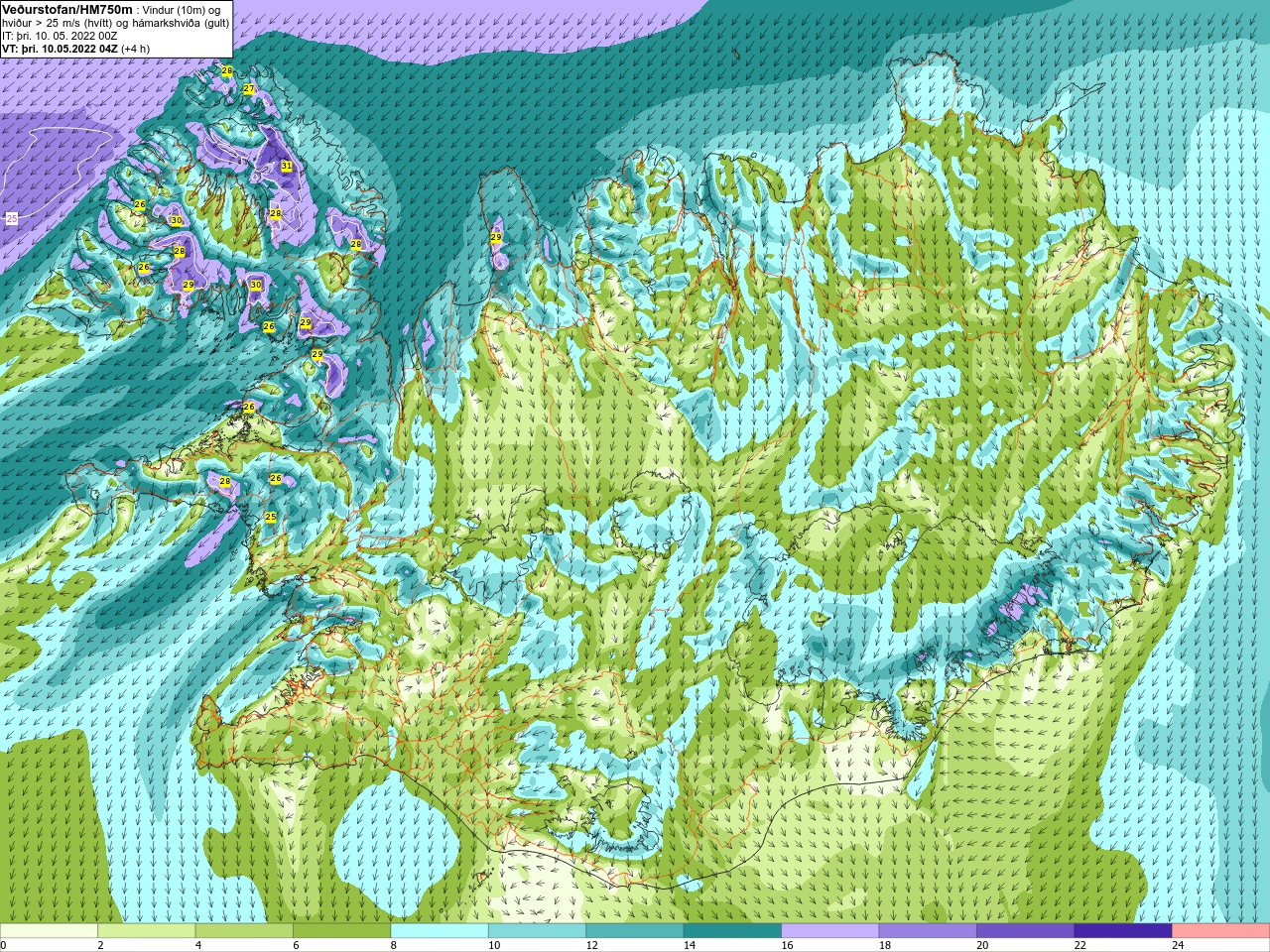Click the pale cream 0–2 m/s legend swatch

click(x=49, y=930)
